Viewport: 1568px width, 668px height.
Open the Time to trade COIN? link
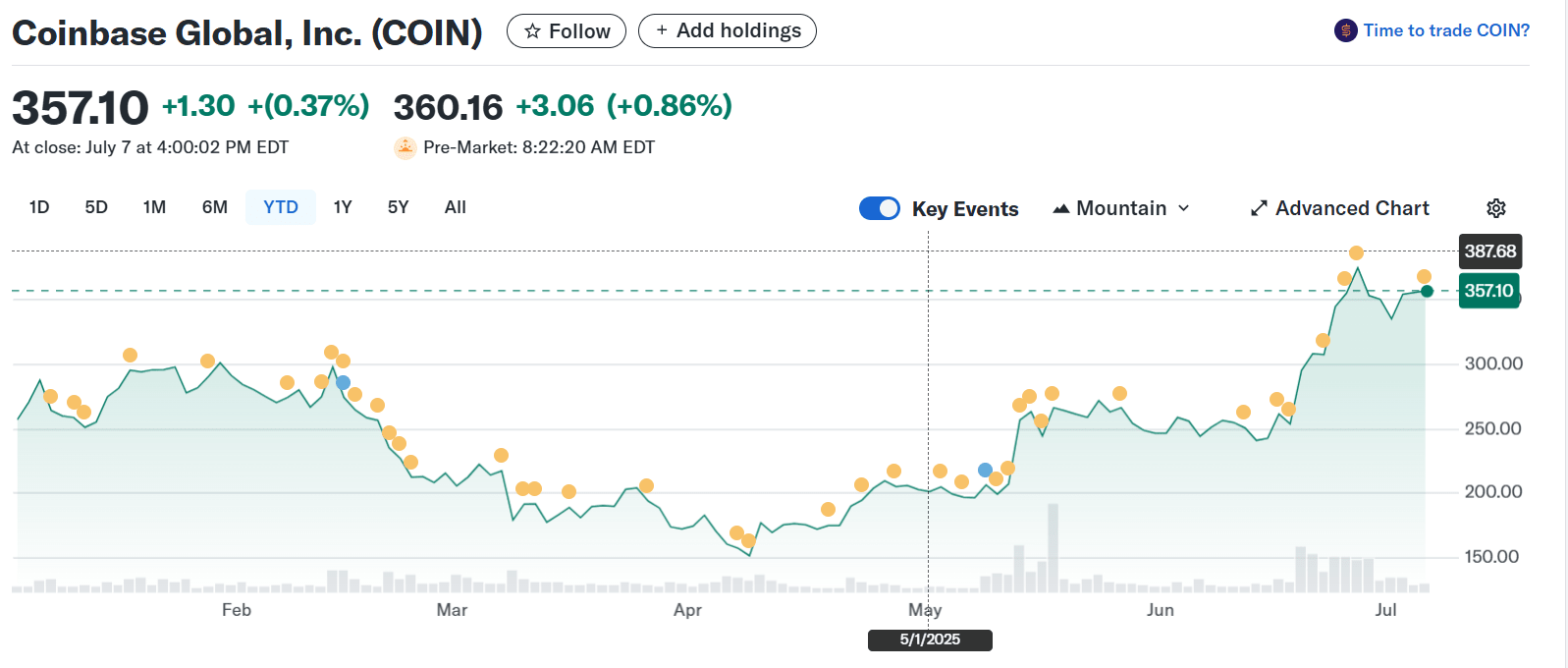coord(1446,30)
